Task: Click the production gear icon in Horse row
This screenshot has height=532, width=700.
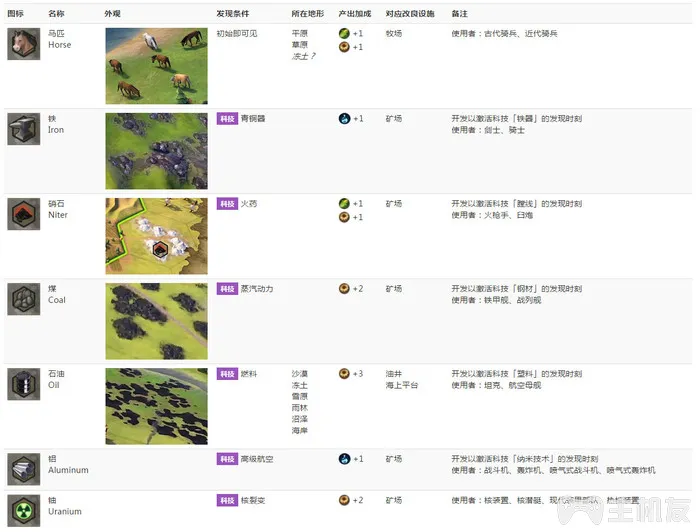Action: tap(344, 47)
